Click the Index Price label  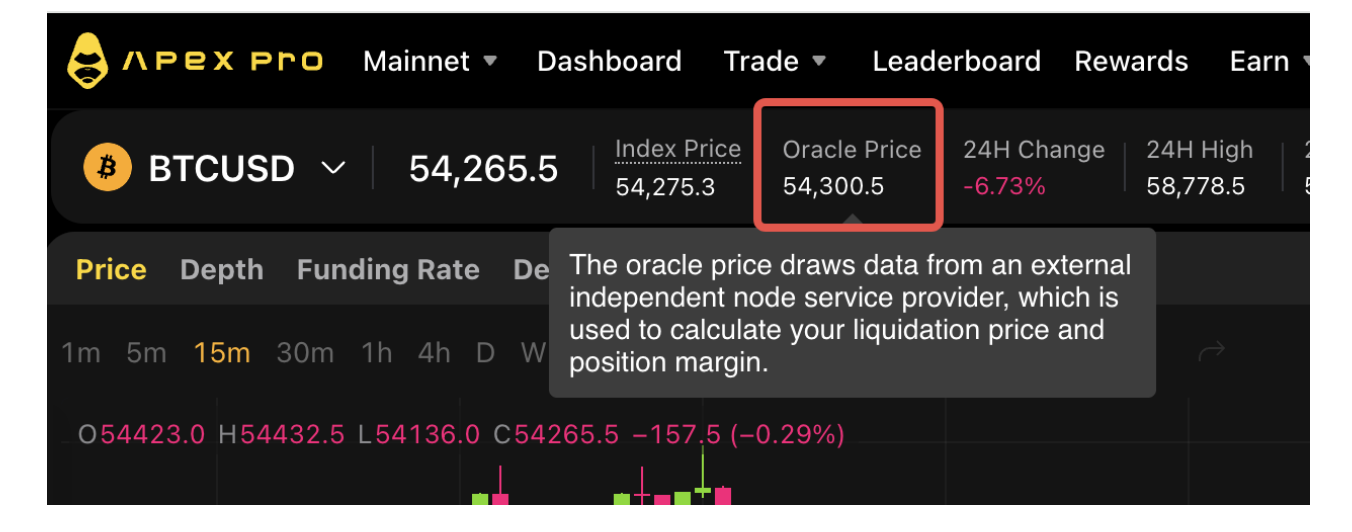[x=678, y=150]
